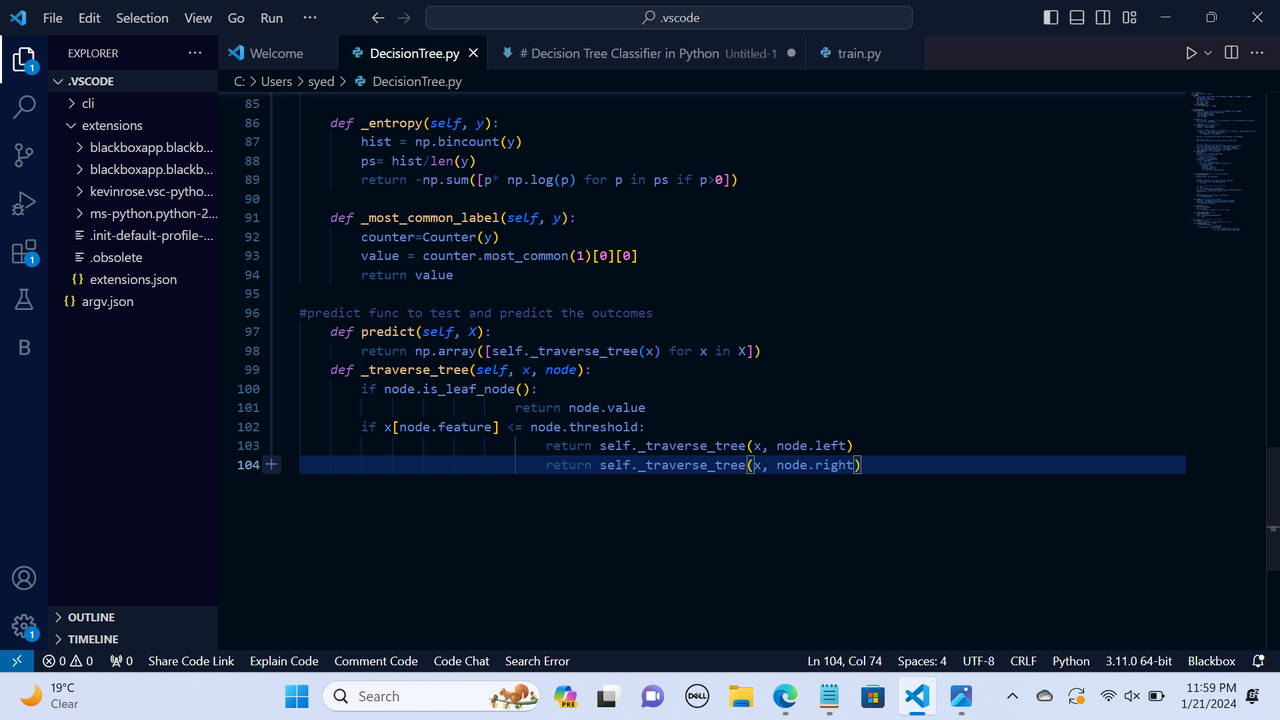Screen dimensions: 1280x720
Task: Open the Manage gear menu
Action: coord(23,627)
